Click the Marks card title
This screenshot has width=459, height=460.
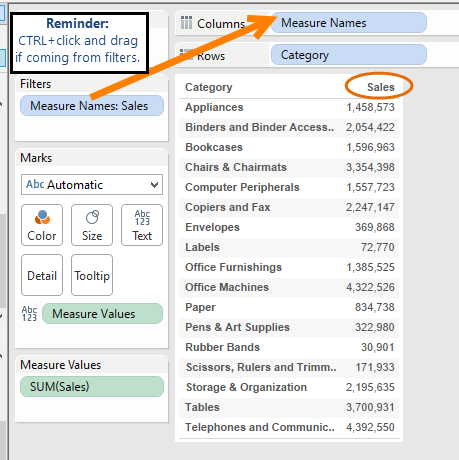[x=36, y=158]
